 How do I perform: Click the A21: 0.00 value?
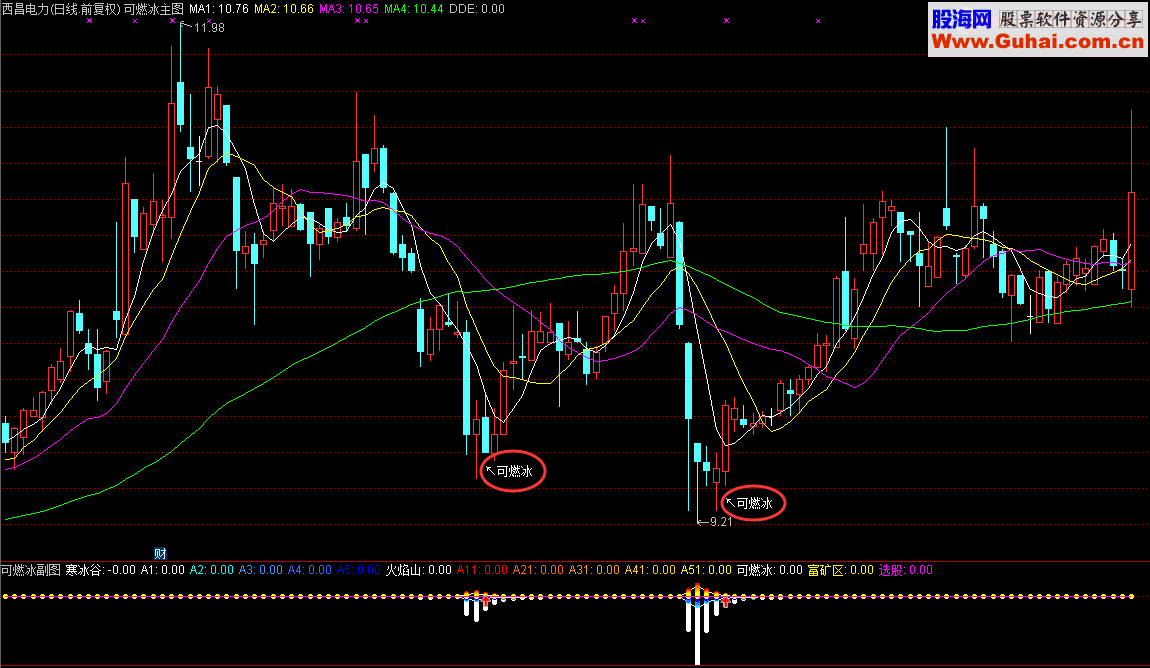coord(538,570)
